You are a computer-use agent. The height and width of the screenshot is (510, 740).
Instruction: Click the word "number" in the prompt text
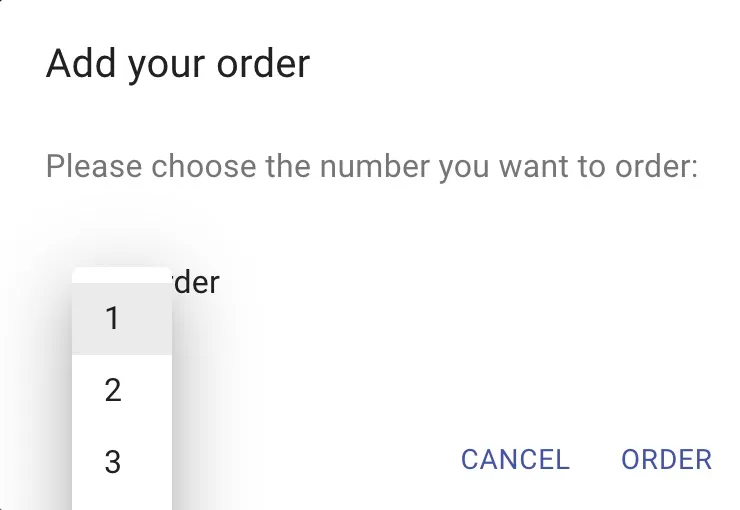(376, 165)
